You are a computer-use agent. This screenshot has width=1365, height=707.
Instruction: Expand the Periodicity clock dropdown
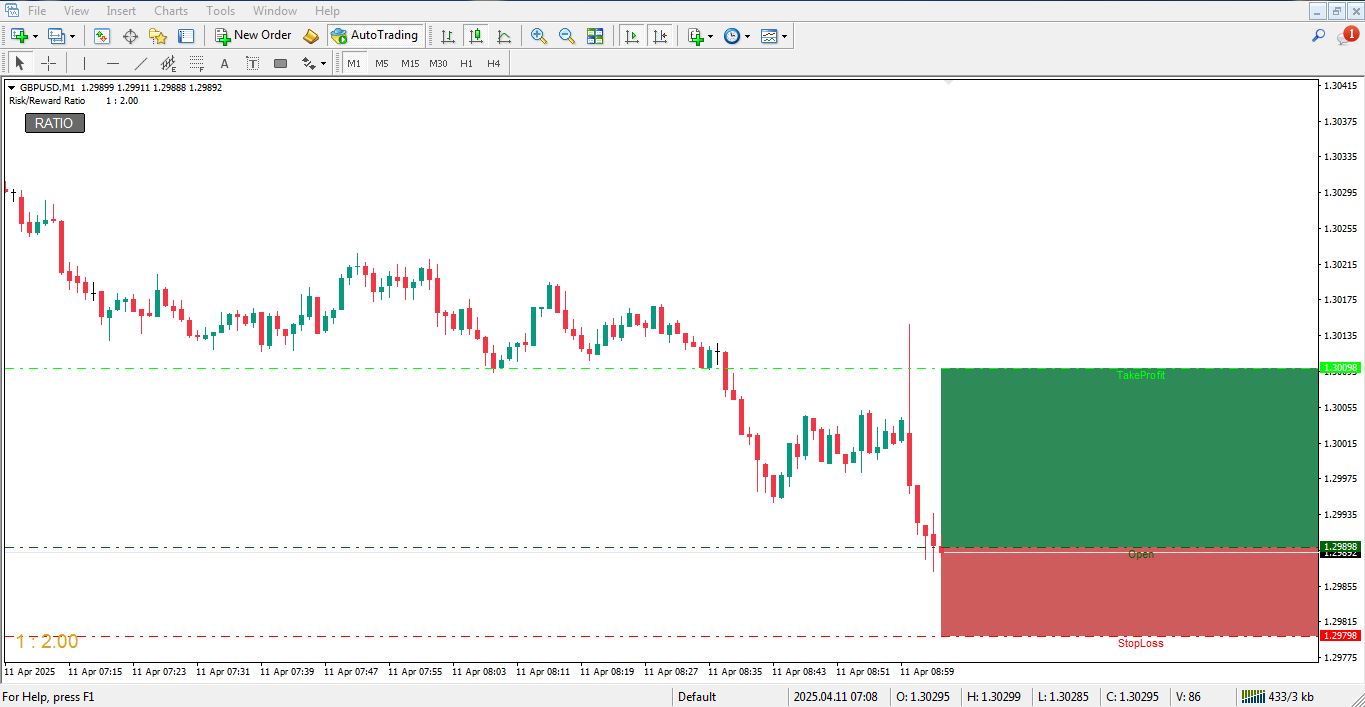pyautogui.click(x=747, y=36)
